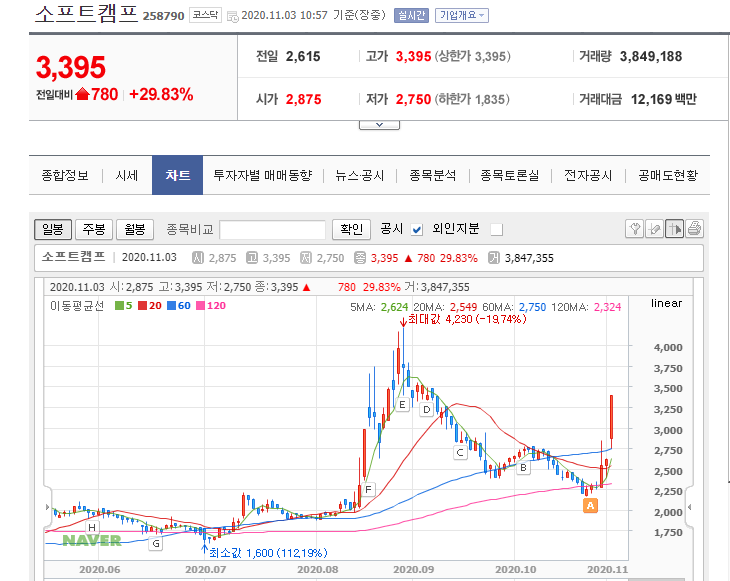Expand price details with down chevron

coord(379,125)
